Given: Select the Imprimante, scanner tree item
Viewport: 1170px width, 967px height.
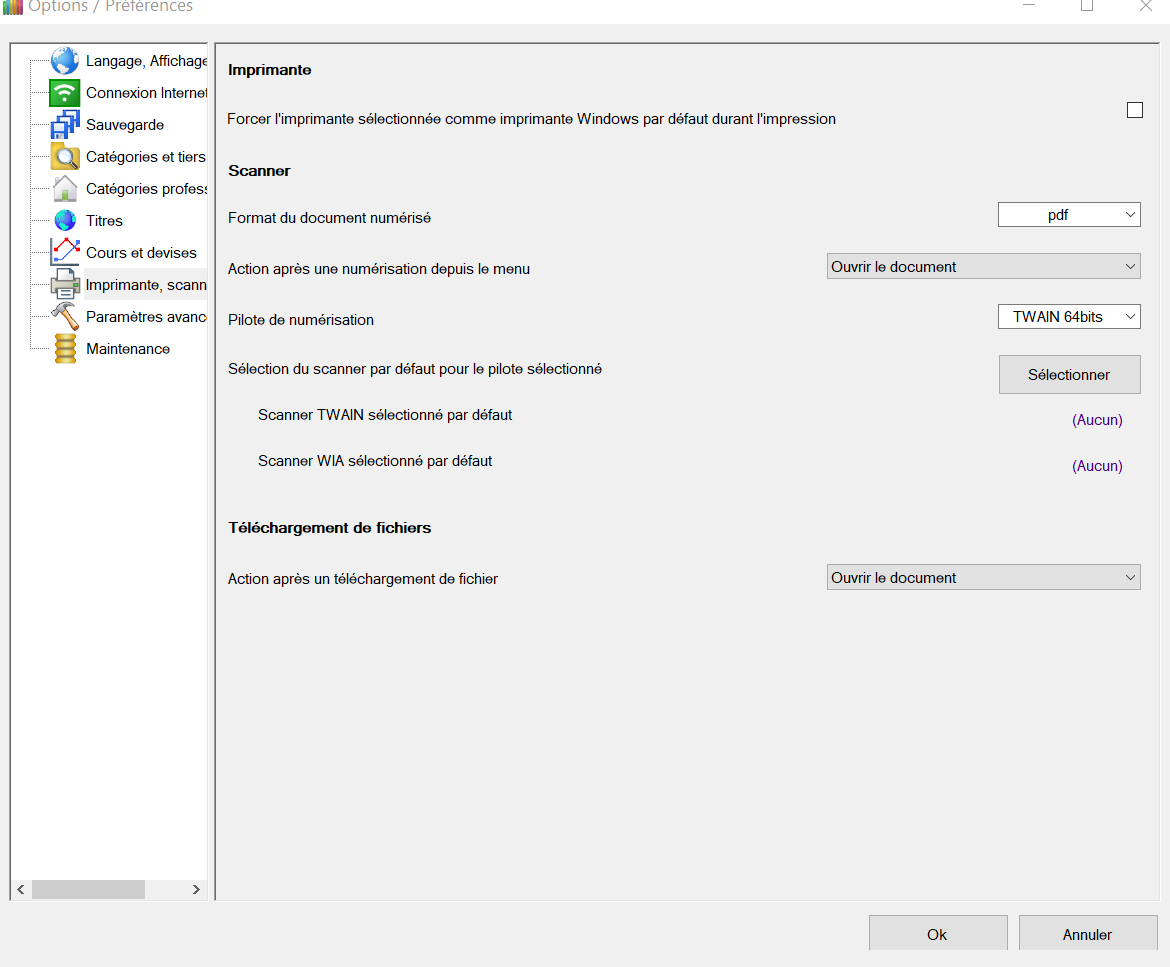Looking at the screenshot, I should [x=145, y=285].
